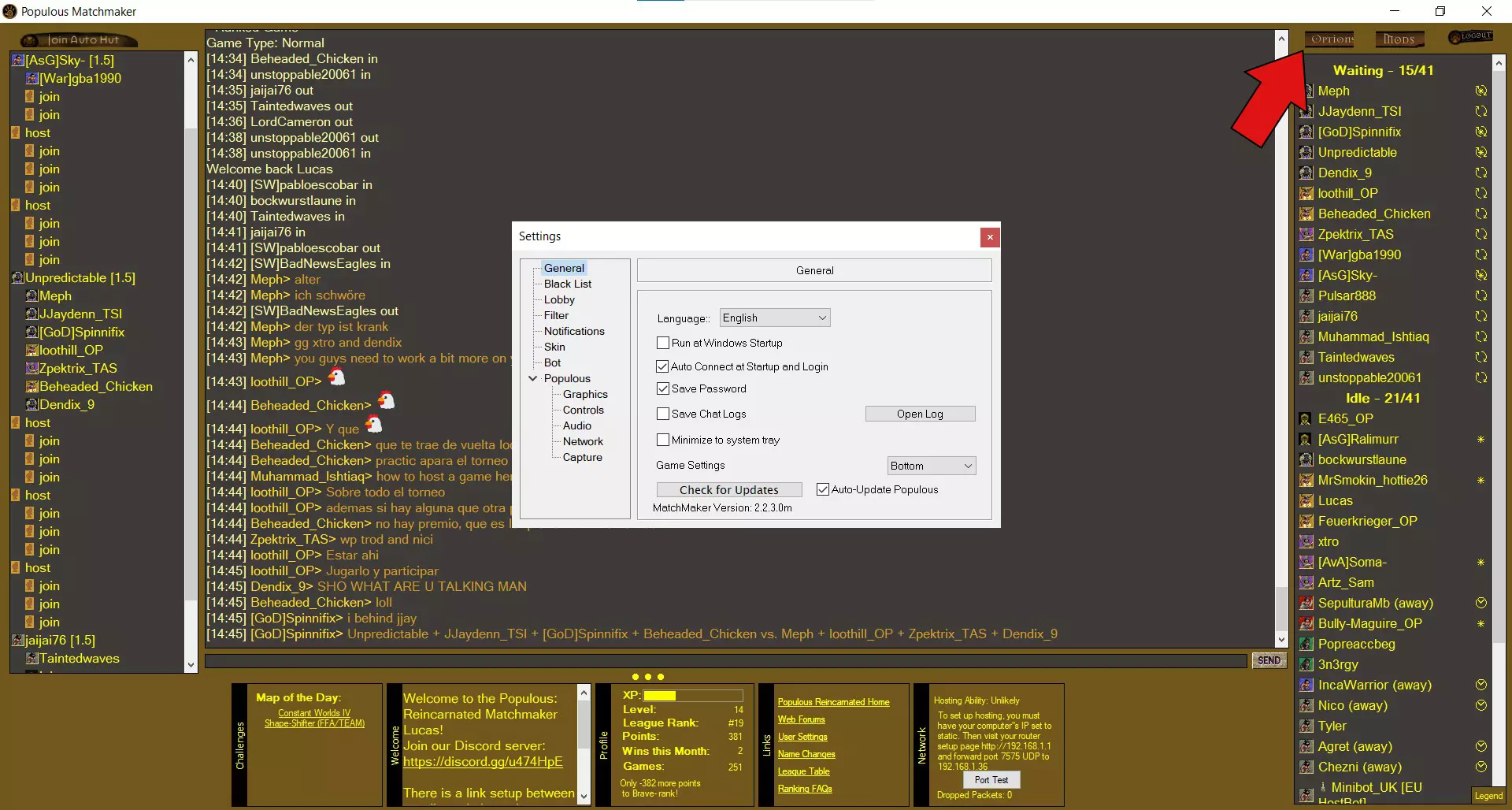Image resolution: width=1512 pixels, height=810 pixels.
Task: Click the Port Test button
Action: coord(991,779)
